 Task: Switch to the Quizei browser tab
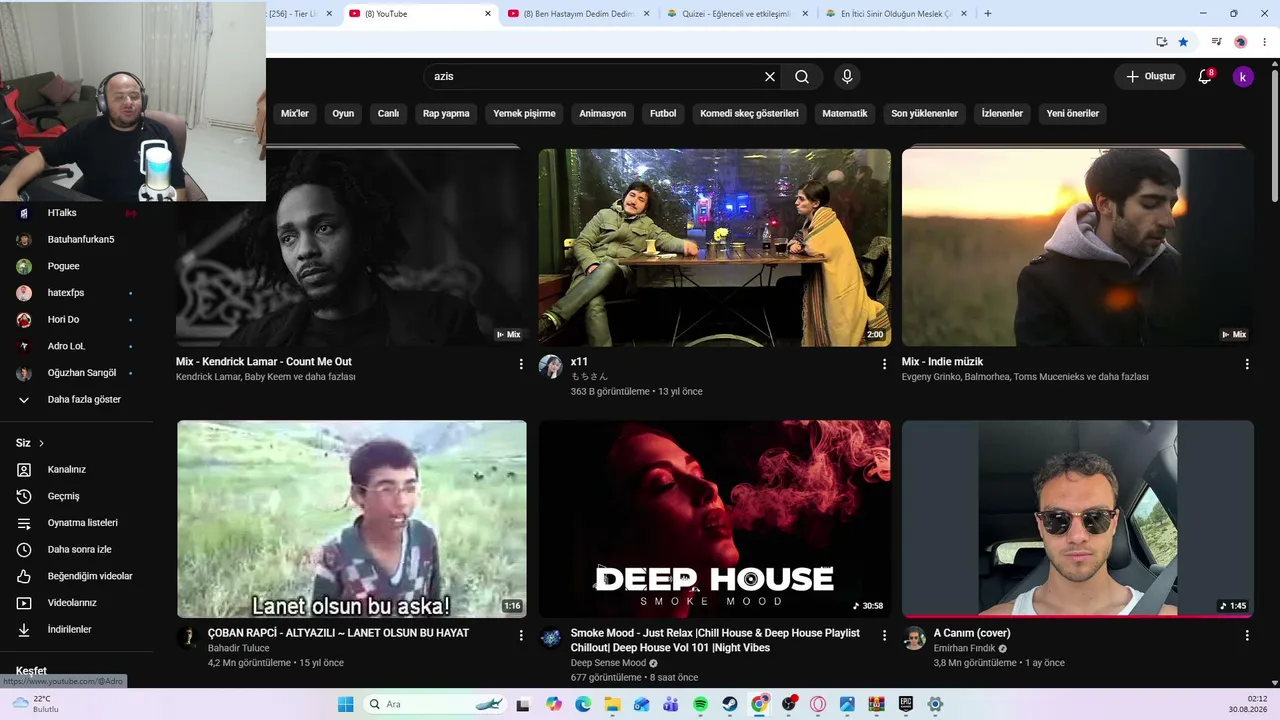(x=738, y=14)
